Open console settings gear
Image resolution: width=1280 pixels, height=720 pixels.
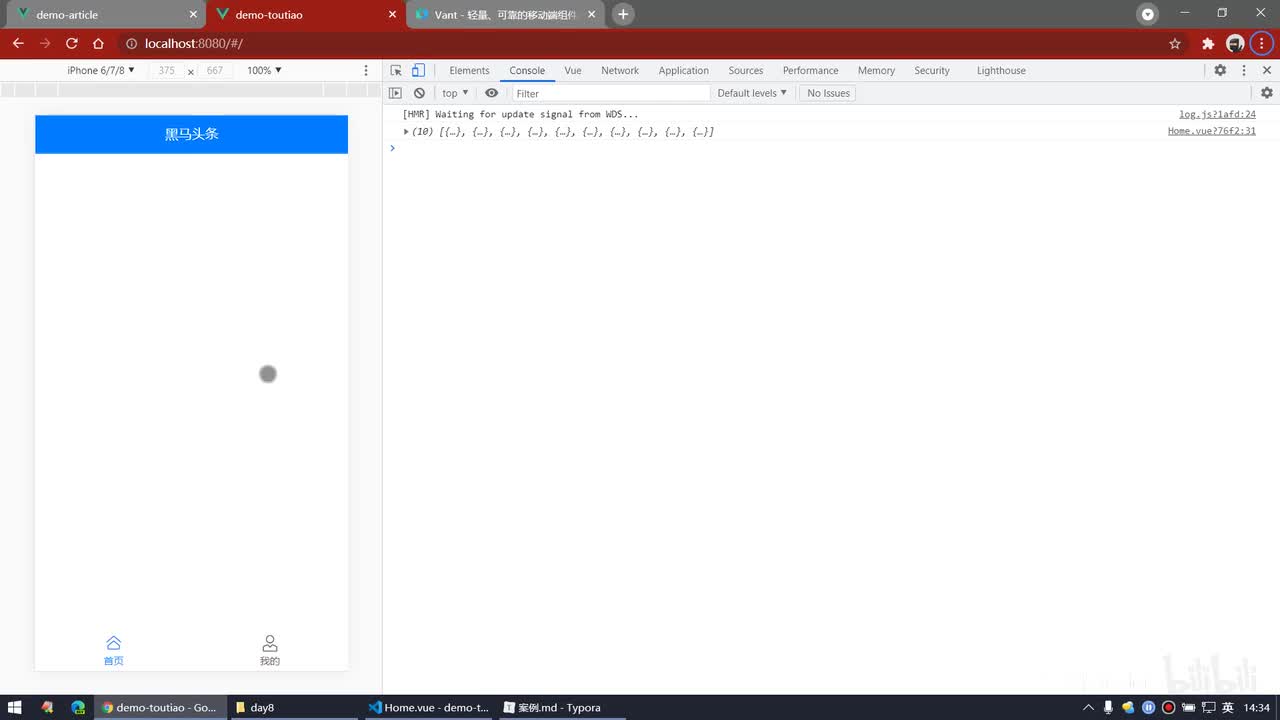[1267, 93]
